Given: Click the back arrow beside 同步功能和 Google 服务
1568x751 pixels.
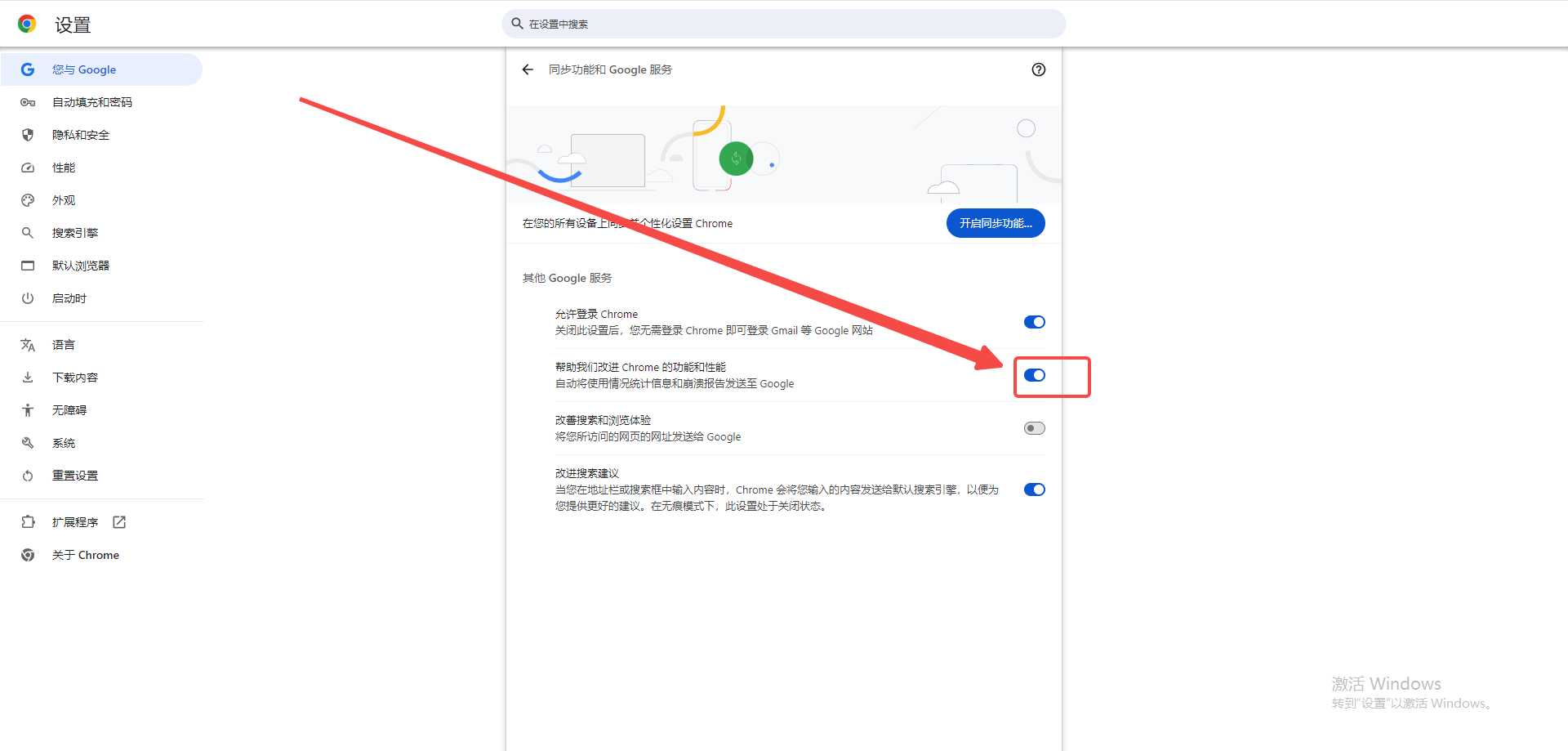Looking at the screenshot, I should pyautogui.click(x=528, y=69).
